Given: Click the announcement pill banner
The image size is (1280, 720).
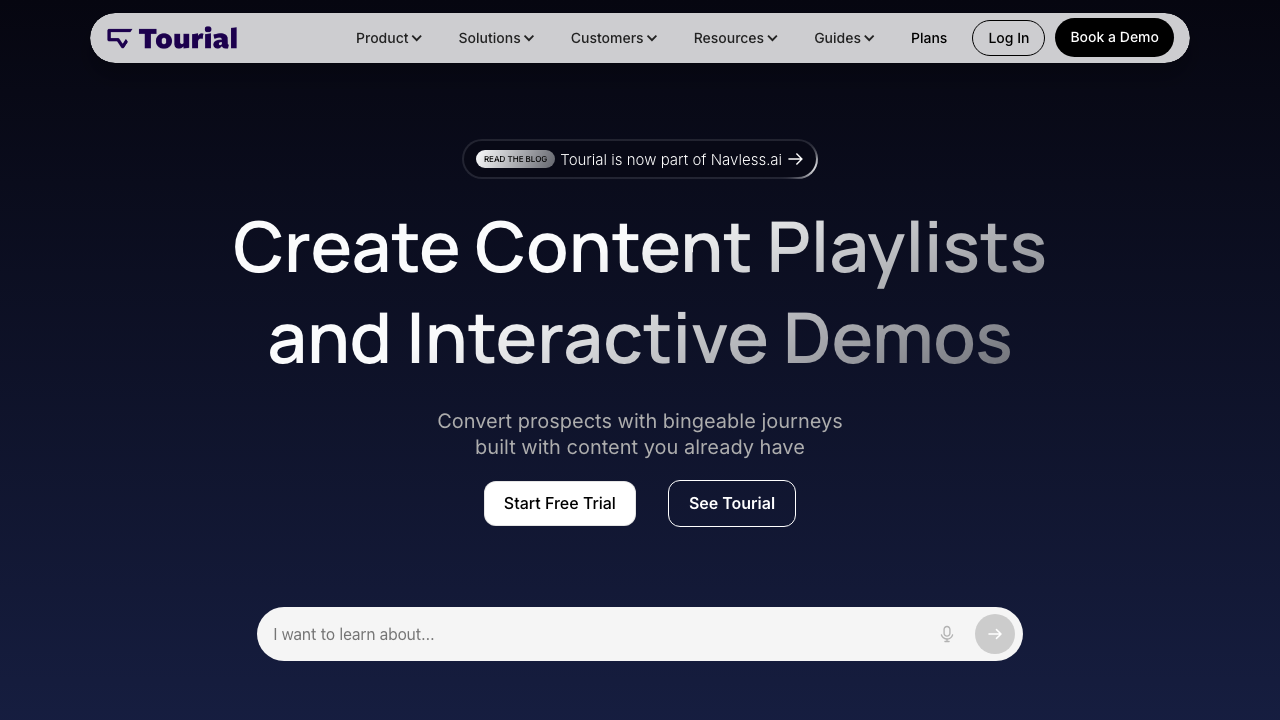Looking at the screenshot, I should (x=640, y=159).
